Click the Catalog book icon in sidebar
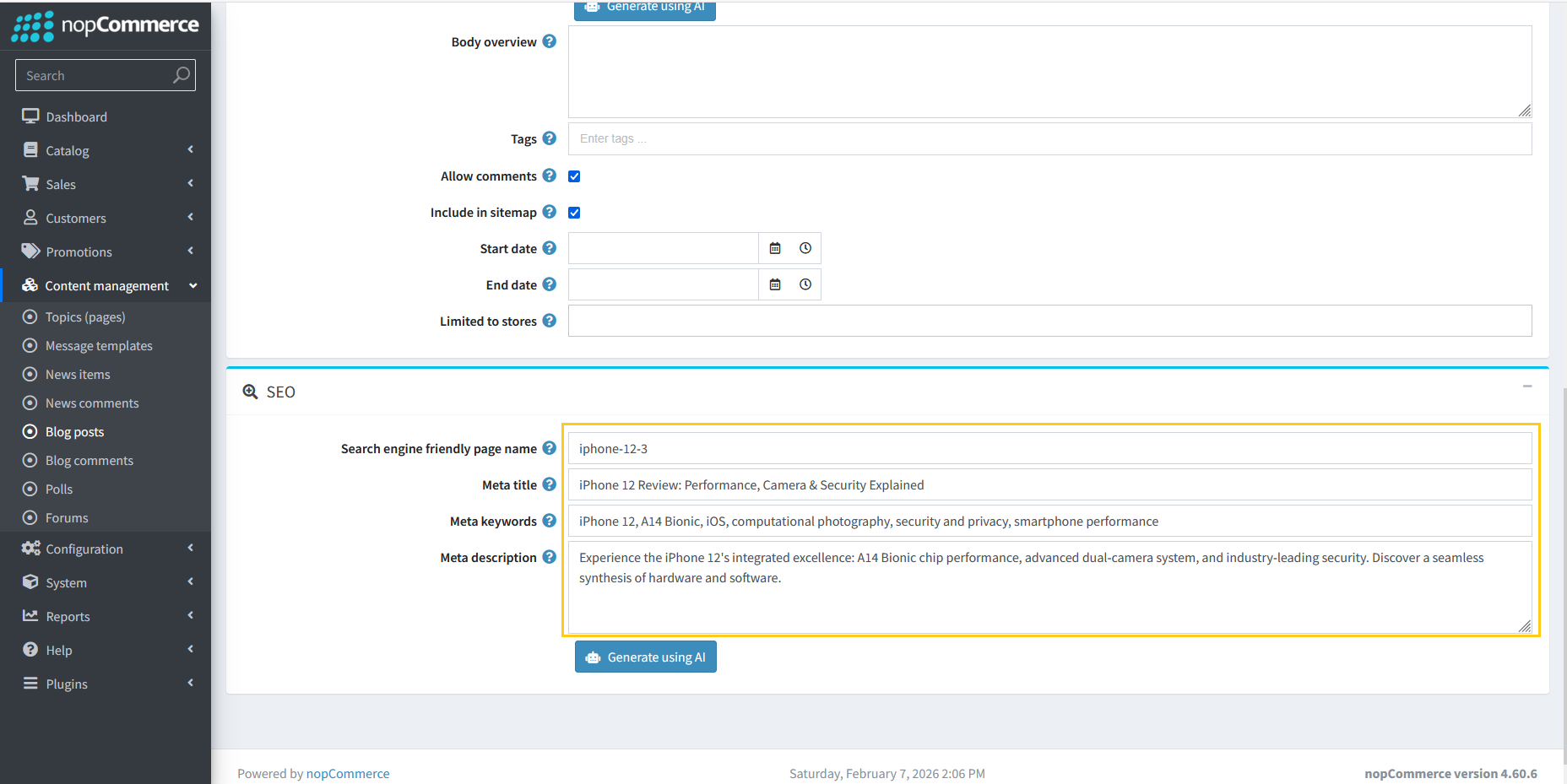Screen dimensions: 1567x784 (x=30, y=150)
